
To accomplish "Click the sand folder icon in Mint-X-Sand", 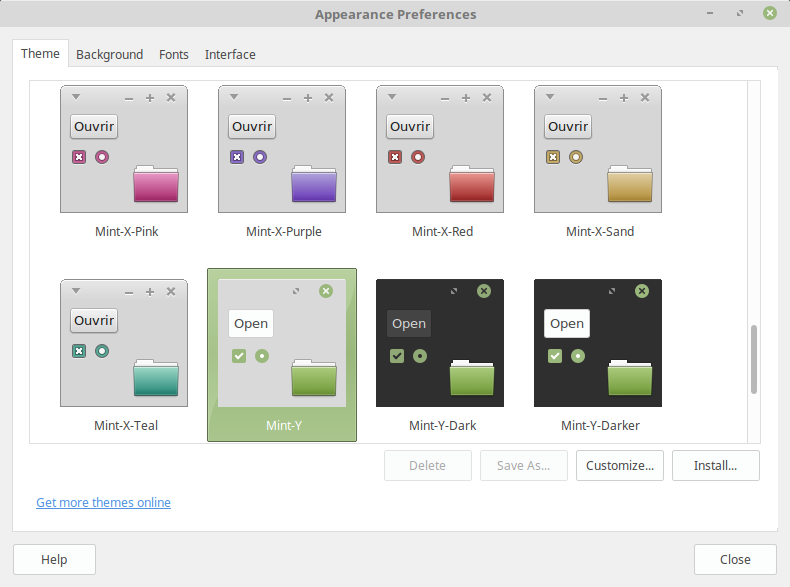I will pos(630,184).
